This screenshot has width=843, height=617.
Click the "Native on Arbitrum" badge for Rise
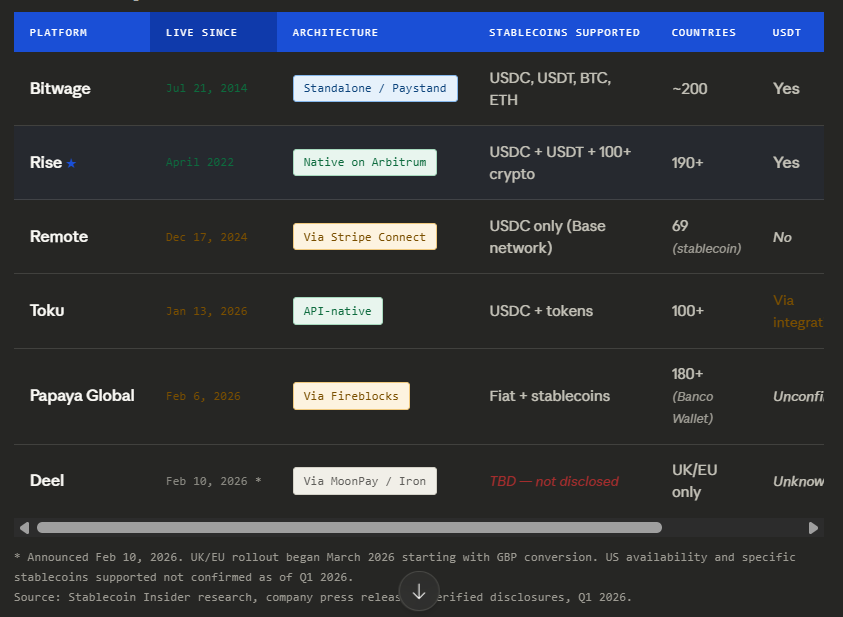pyautogui.click(x=364, y=162)
